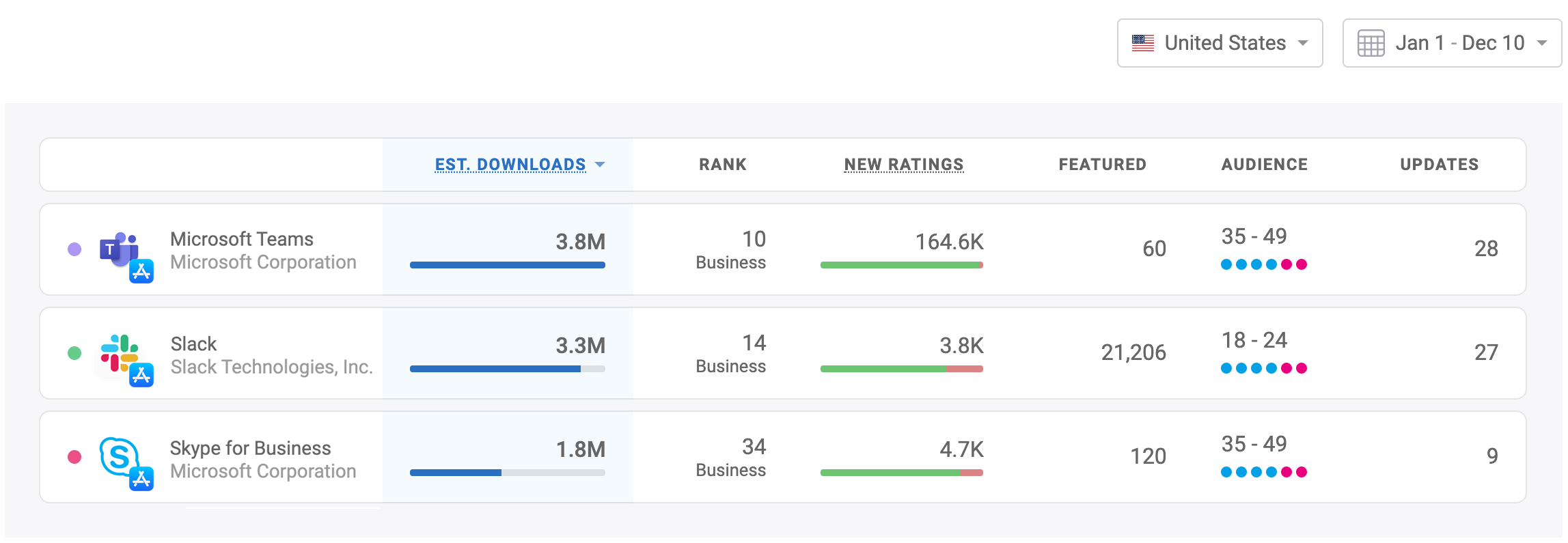Screen dimensions: 1568x543
Task: Click the 35 - 49 audience for Skype for Business
Action: (1254, 444)
